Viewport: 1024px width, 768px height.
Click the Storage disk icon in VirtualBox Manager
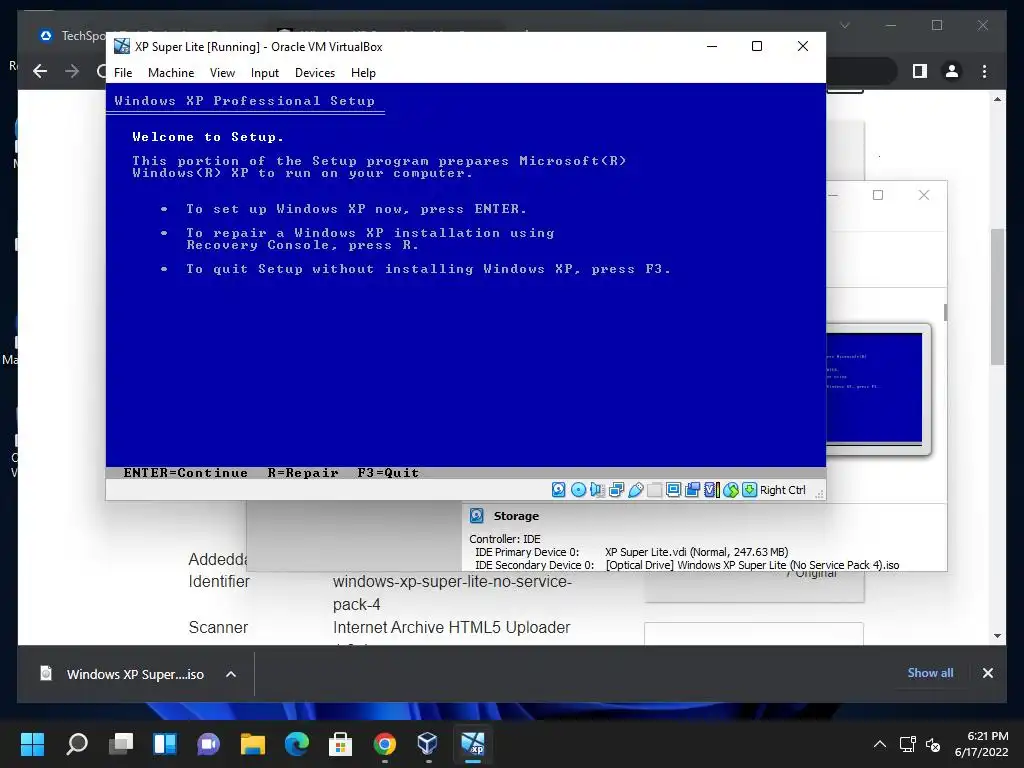click(x=477, y=516)
